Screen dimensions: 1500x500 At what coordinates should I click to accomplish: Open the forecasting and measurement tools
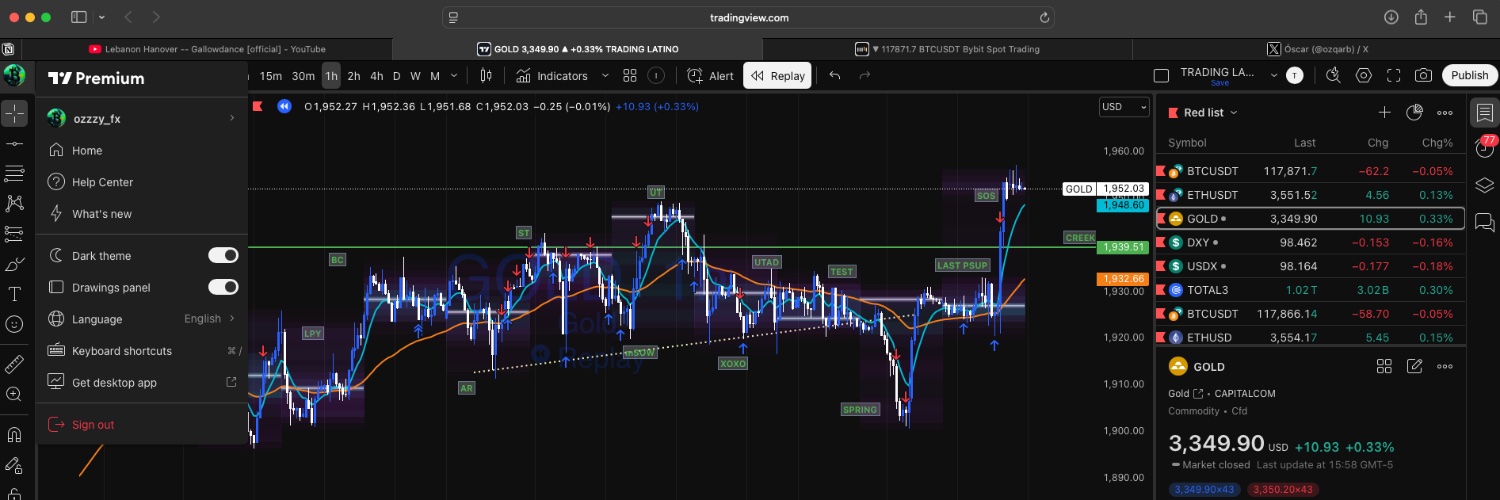14,234
